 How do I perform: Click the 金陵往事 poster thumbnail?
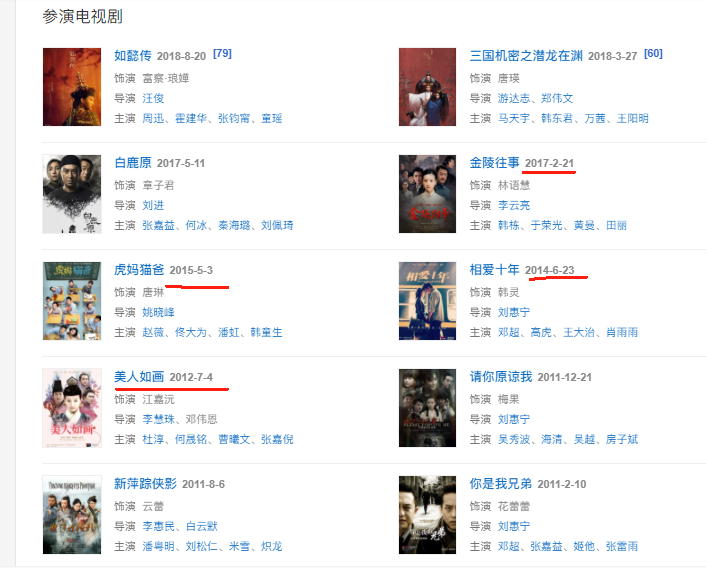pos(427,194)
